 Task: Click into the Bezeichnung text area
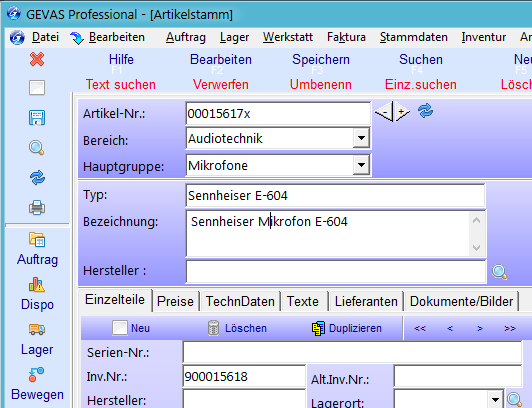(x=328, y=233)
